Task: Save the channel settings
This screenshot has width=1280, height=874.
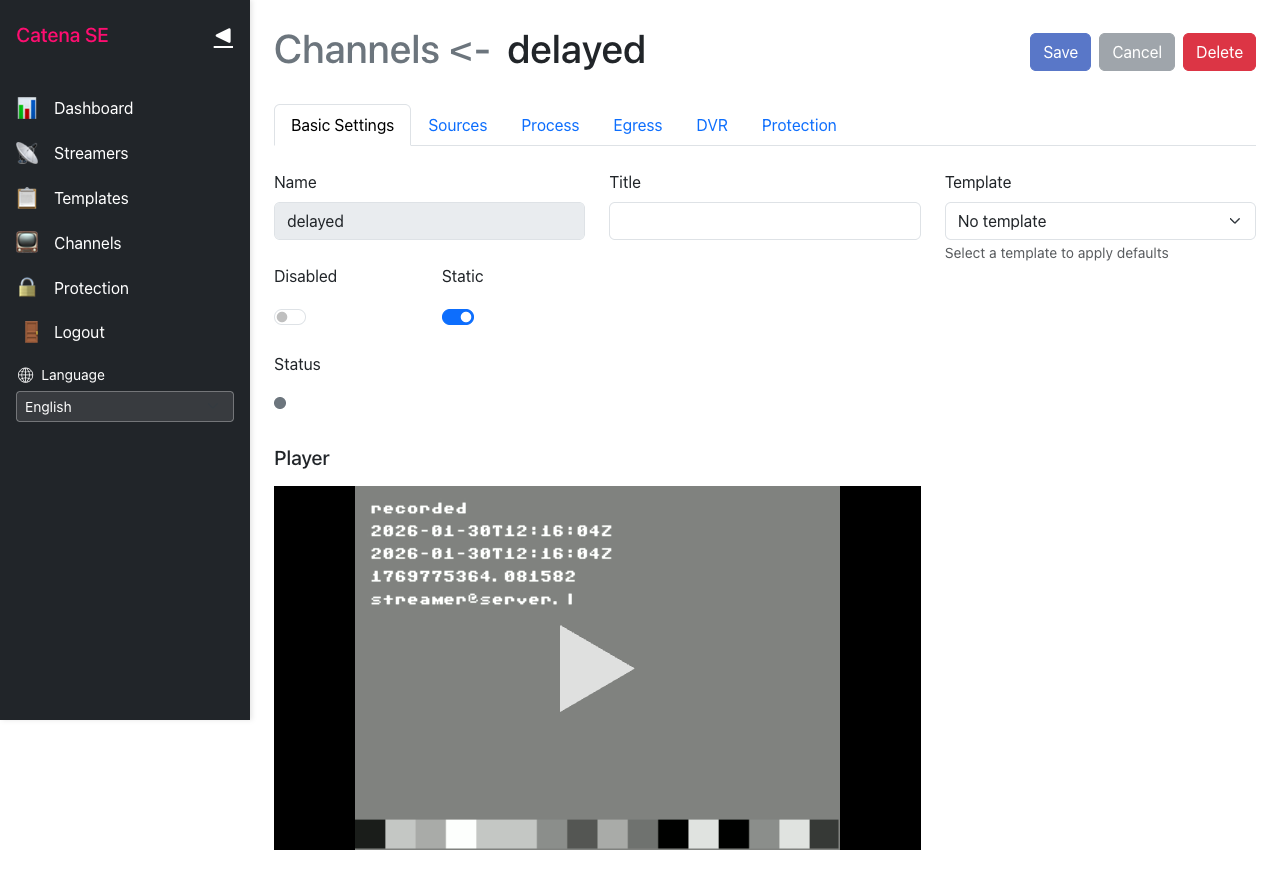Action: coord(1060,52)
